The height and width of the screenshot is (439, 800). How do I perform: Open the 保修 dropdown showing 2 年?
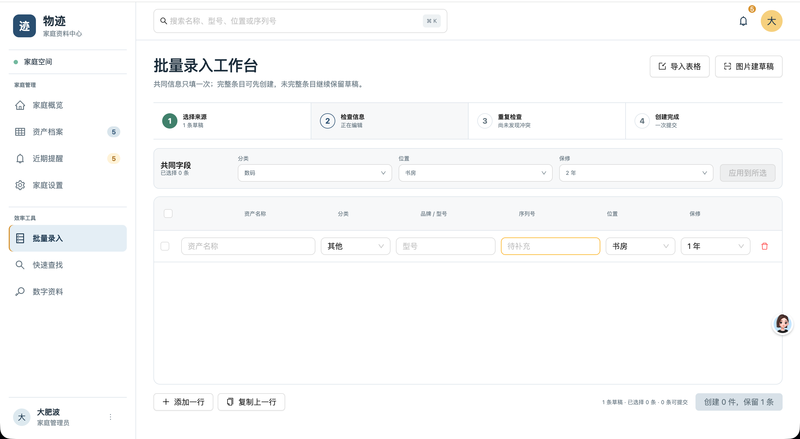coord(636,173)
